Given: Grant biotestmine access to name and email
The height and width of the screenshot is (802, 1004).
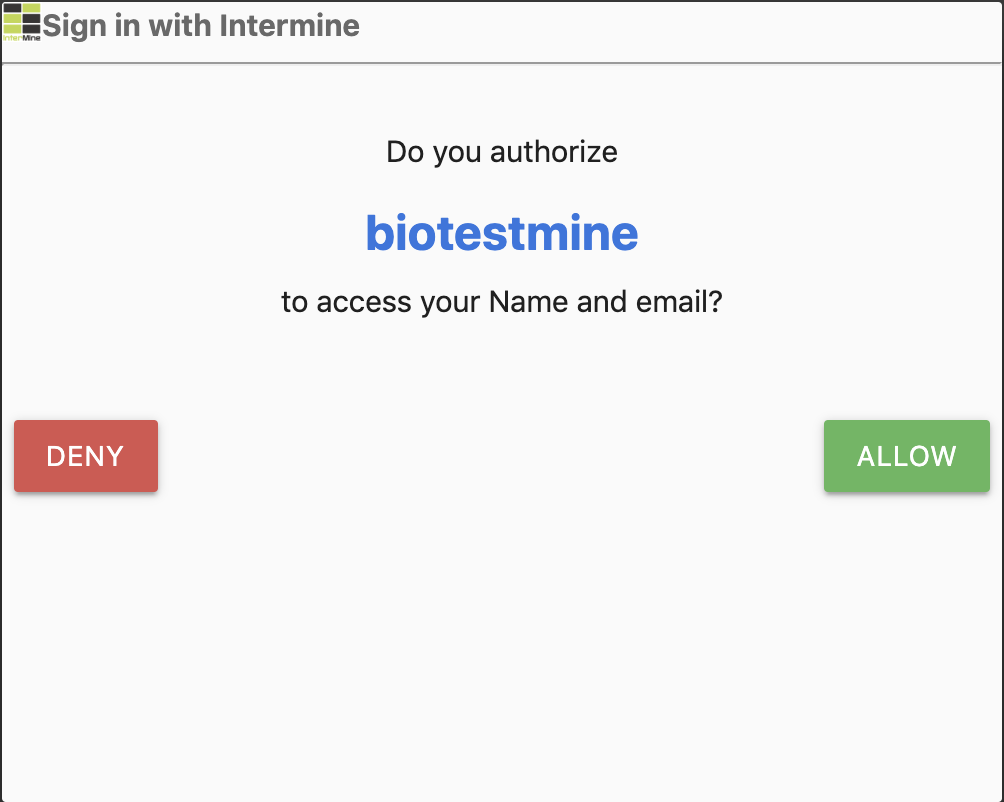Looking at the screenshot, I should click(906, 456).
